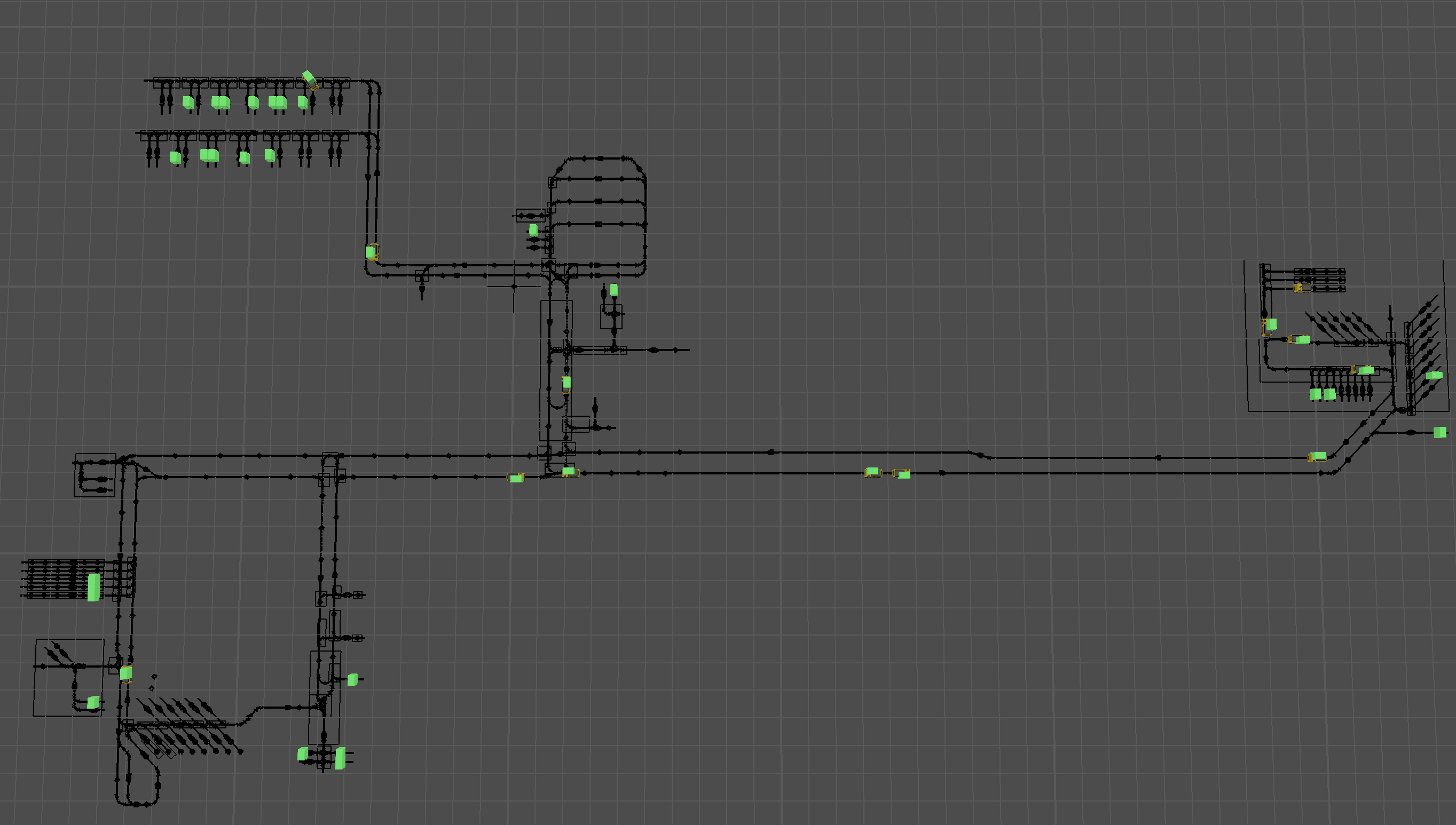1456x825 pixels.
Task: Click the right forklift of the pair on long line
Action: [x=902, y=474]
